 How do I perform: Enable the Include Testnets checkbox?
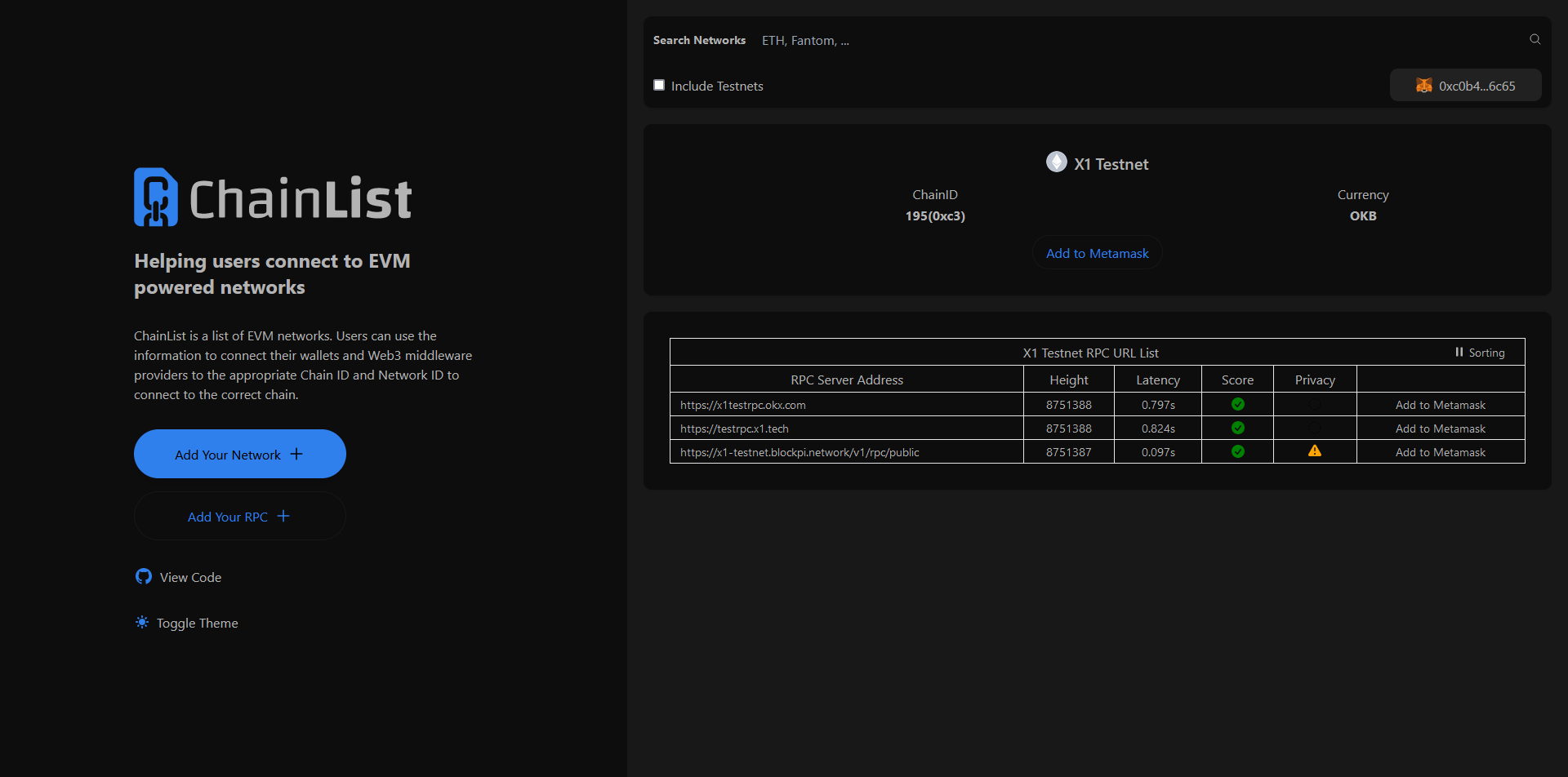pos(659,85)
